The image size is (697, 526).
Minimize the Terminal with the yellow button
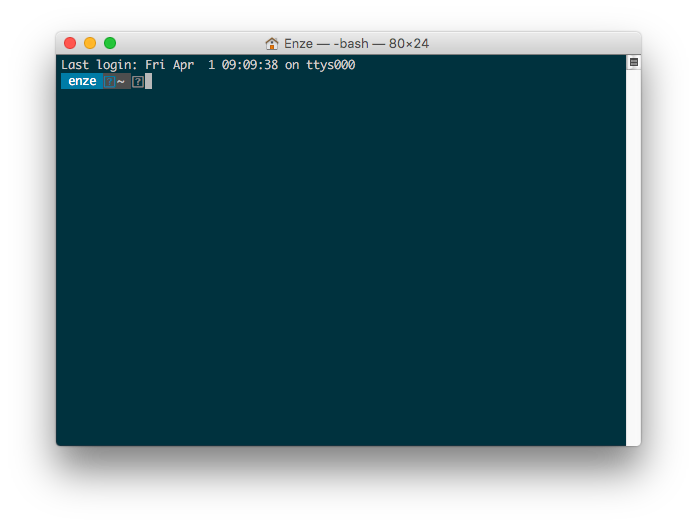(x=90, y=43)
